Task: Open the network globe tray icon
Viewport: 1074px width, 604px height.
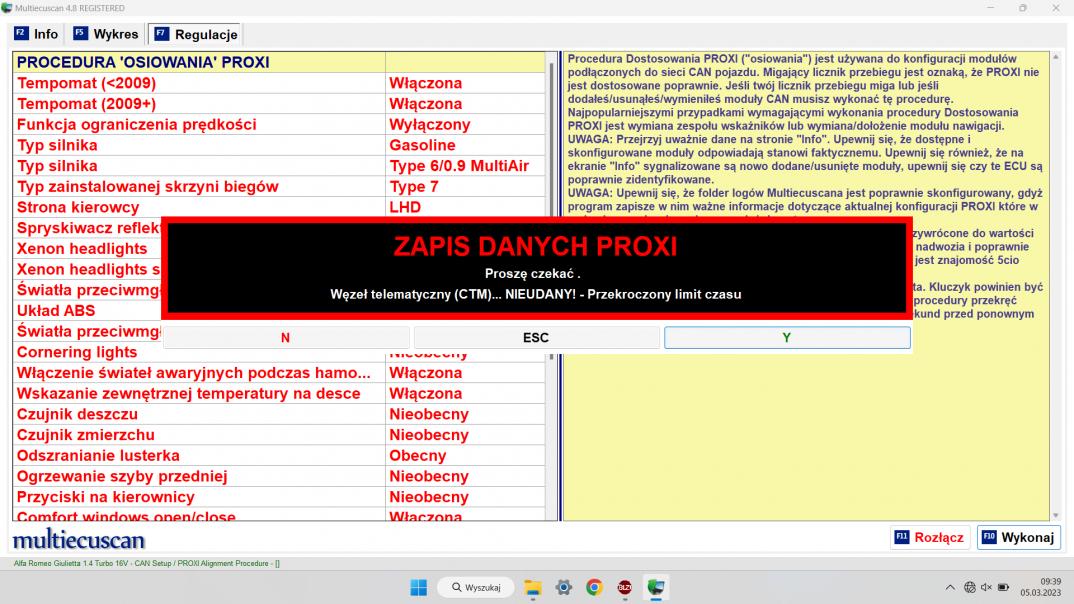Action: point(969,587)
